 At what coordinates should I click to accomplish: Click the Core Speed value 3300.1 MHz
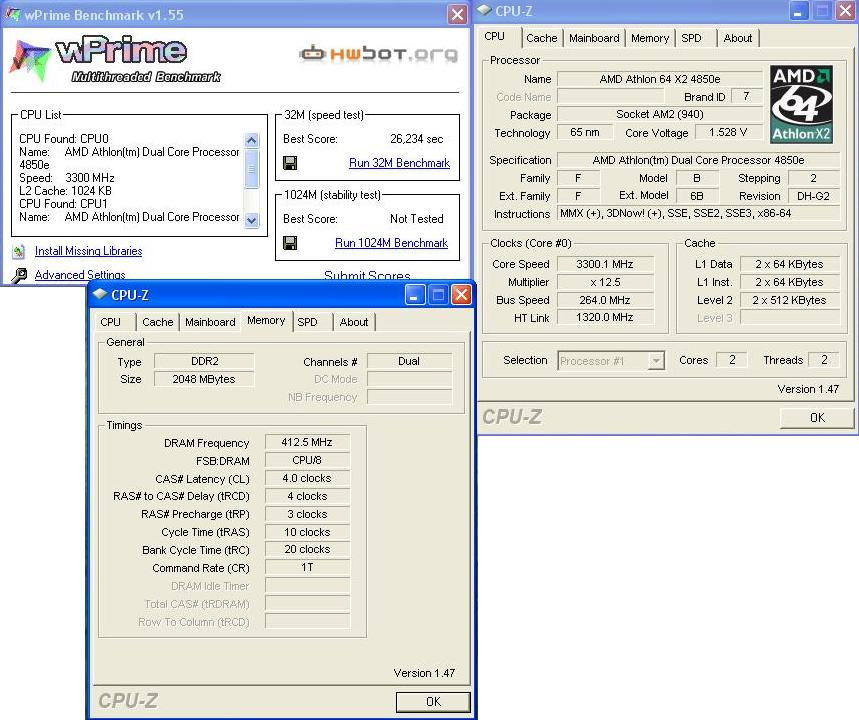click(605, 264)
